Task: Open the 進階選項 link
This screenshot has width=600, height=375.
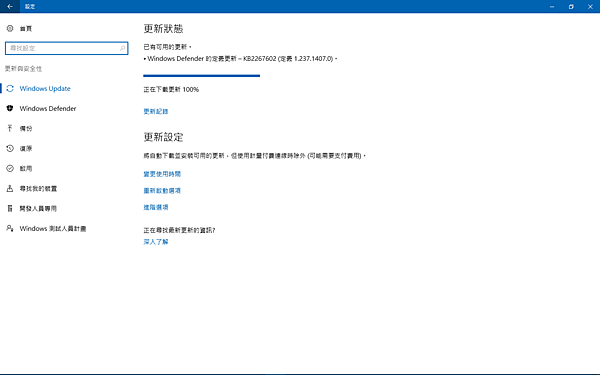Action: [x=156, y=207]
